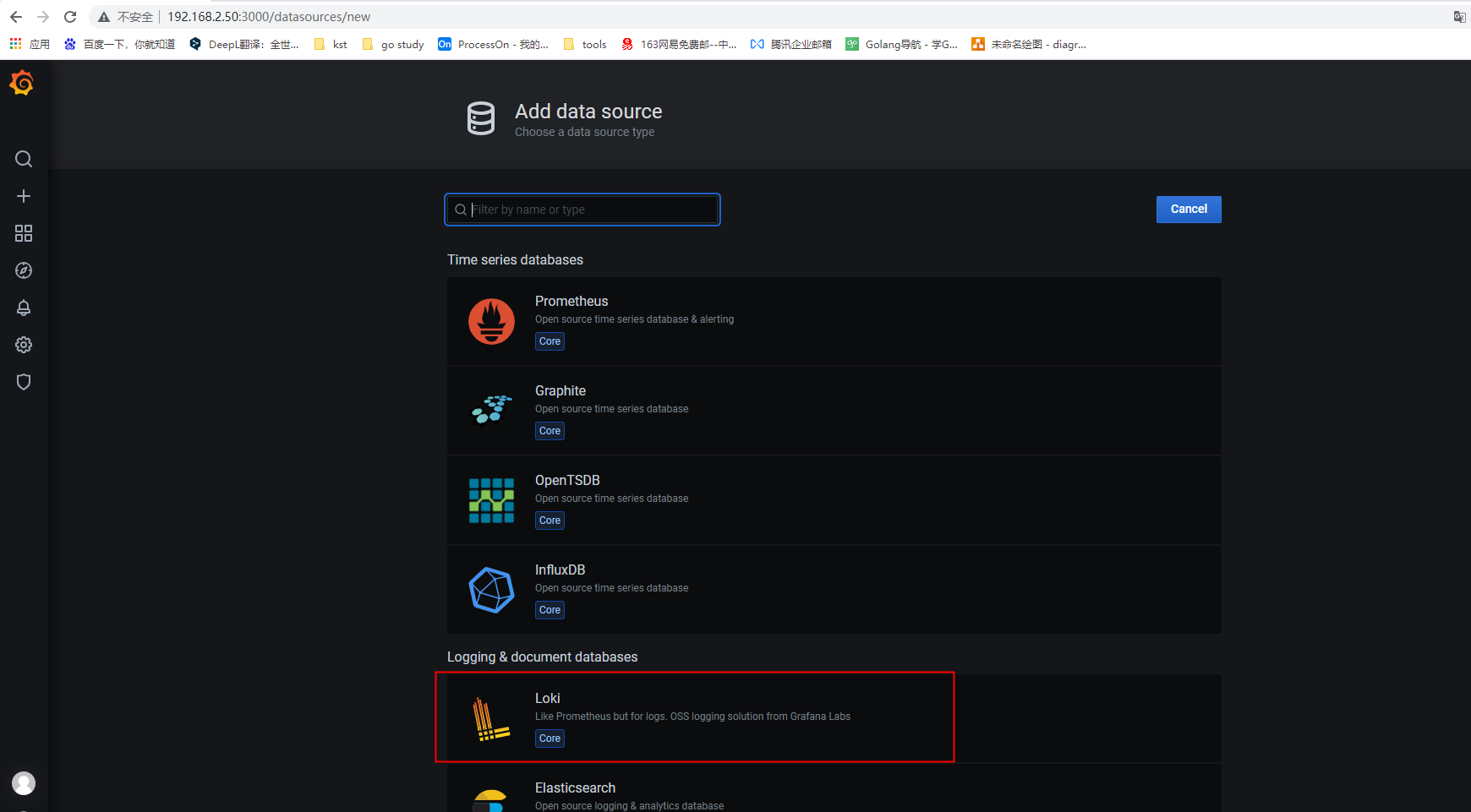The width and height of the screenshot is (1471, 812).
Task: Select the Graphite data source
Action: point(834,411)
